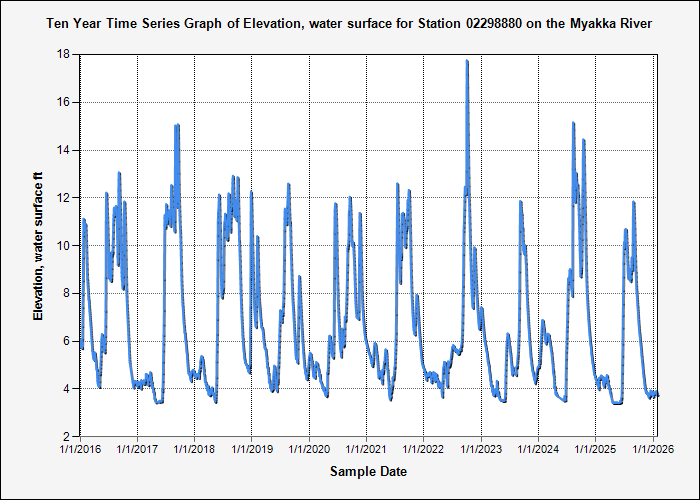Select the 1/1/2022 x-axis date label

click(425, 449)
